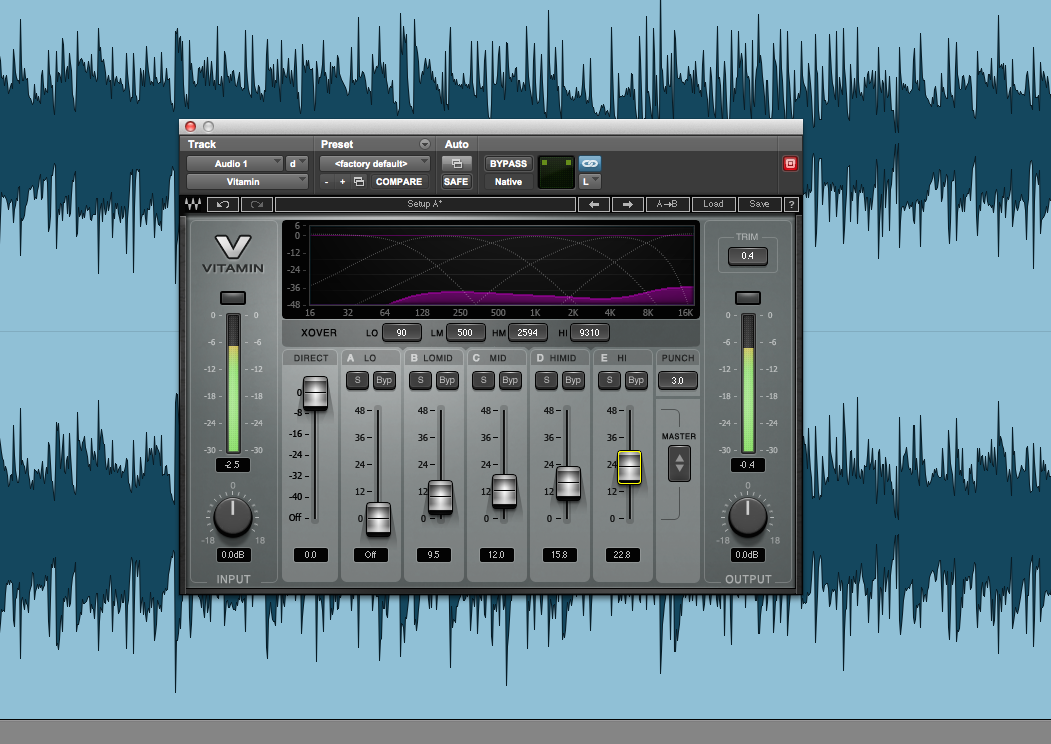Copy setup A to B
1051x744 pixels.
667,204
